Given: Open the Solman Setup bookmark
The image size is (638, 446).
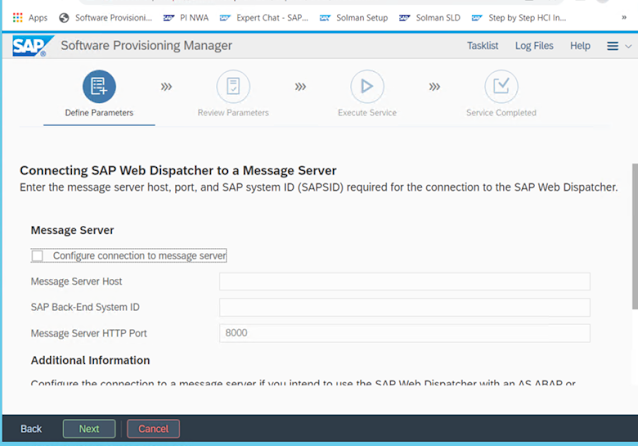Looking at the screenshot, I should (x=354, y=17).
